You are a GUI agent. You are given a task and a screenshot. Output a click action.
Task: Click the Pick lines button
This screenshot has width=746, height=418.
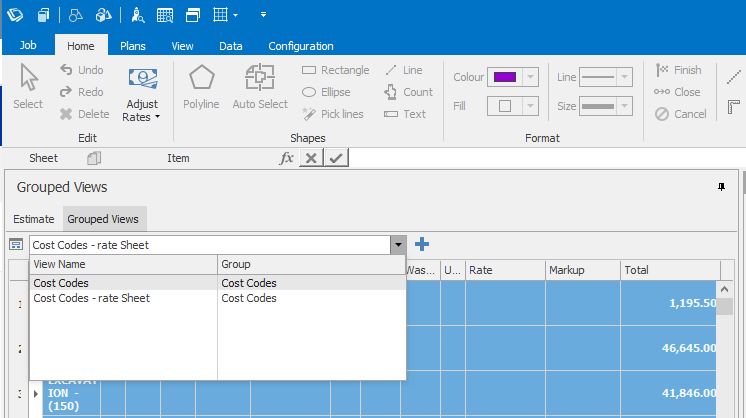(x=335, y=114)
